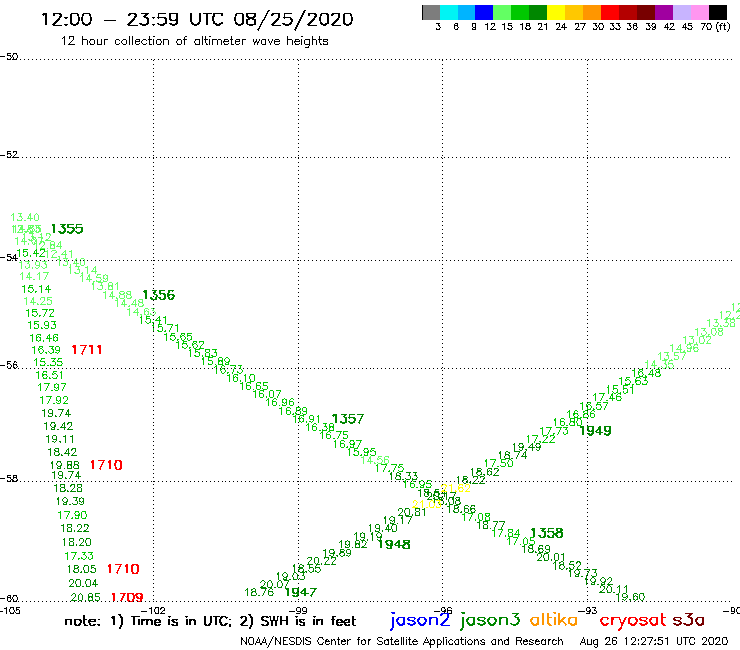740x650 pixels.
Task: Click the '17.33' wave height value
Action: [79, 556]
